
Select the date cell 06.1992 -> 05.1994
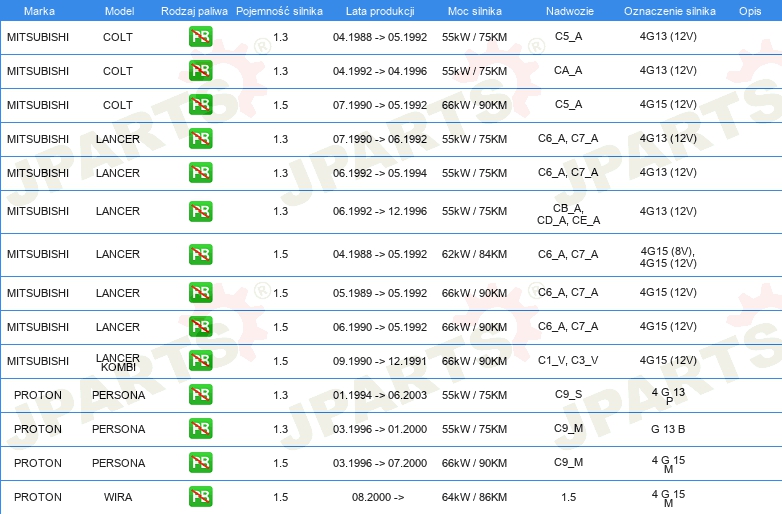[380, 173]
